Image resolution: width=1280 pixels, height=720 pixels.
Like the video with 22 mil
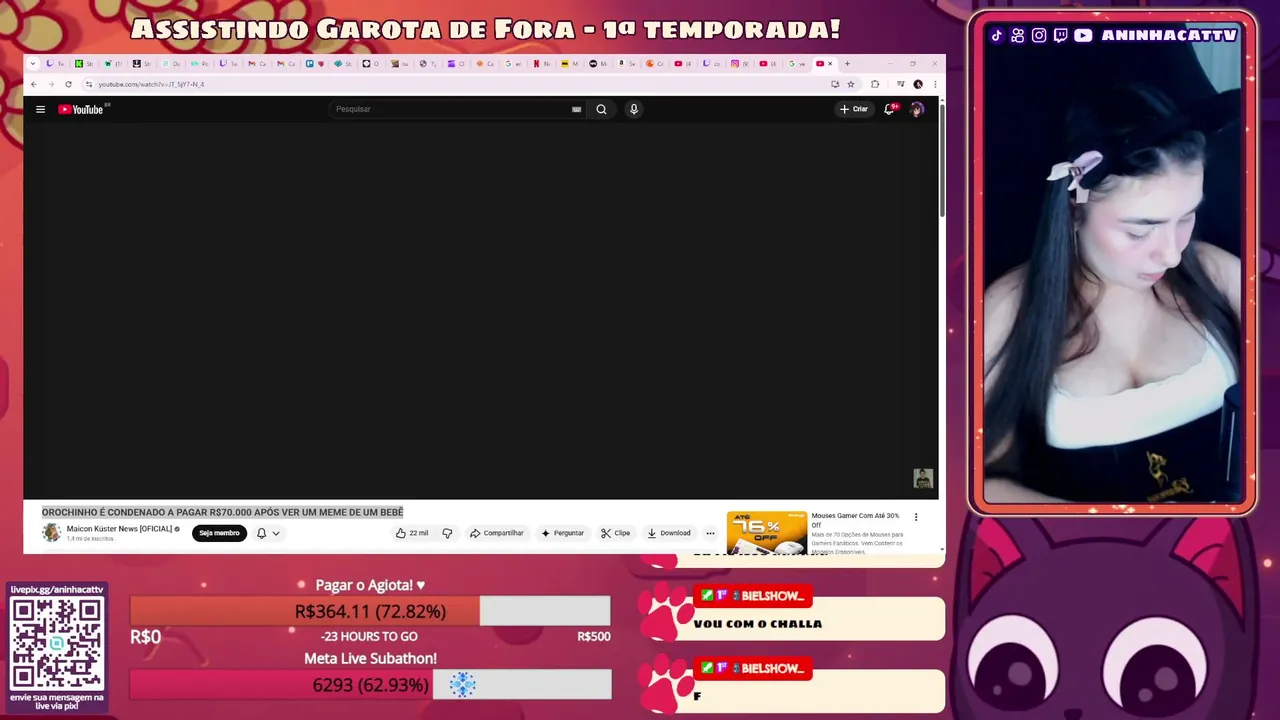(411, 533)
